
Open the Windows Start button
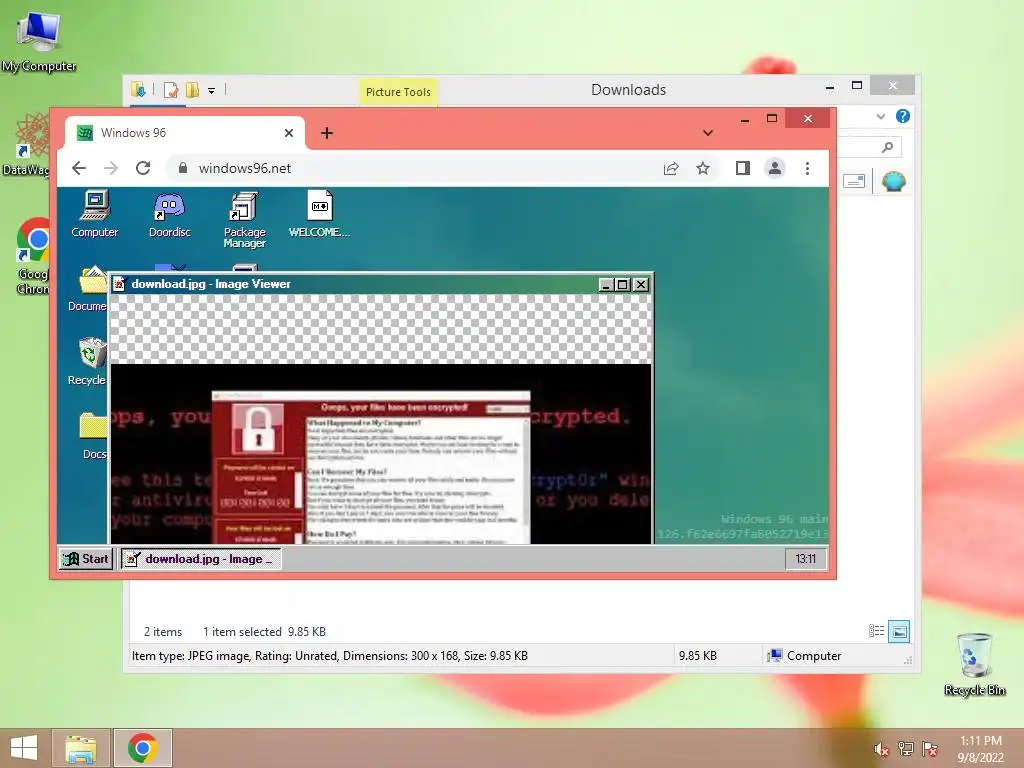coord(24,748)
